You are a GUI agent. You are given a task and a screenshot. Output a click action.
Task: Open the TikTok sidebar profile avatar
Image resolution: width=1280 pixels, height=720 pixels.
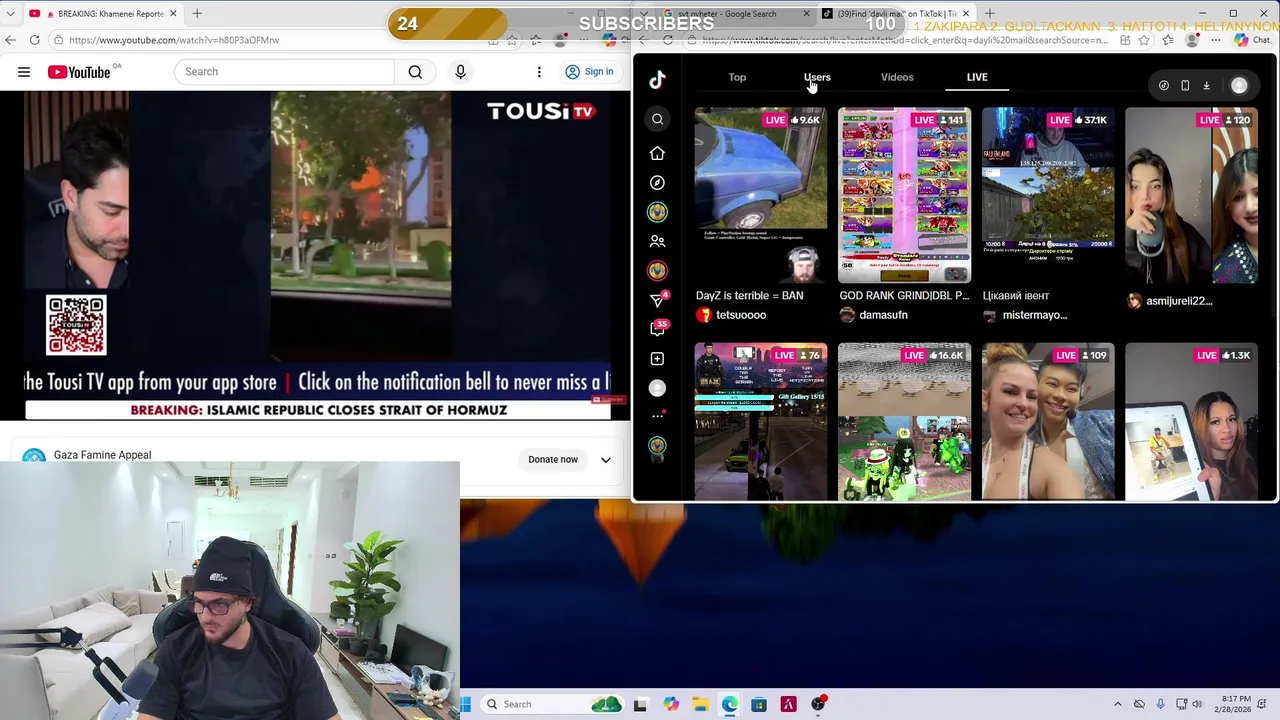click(x=657, y=388)
